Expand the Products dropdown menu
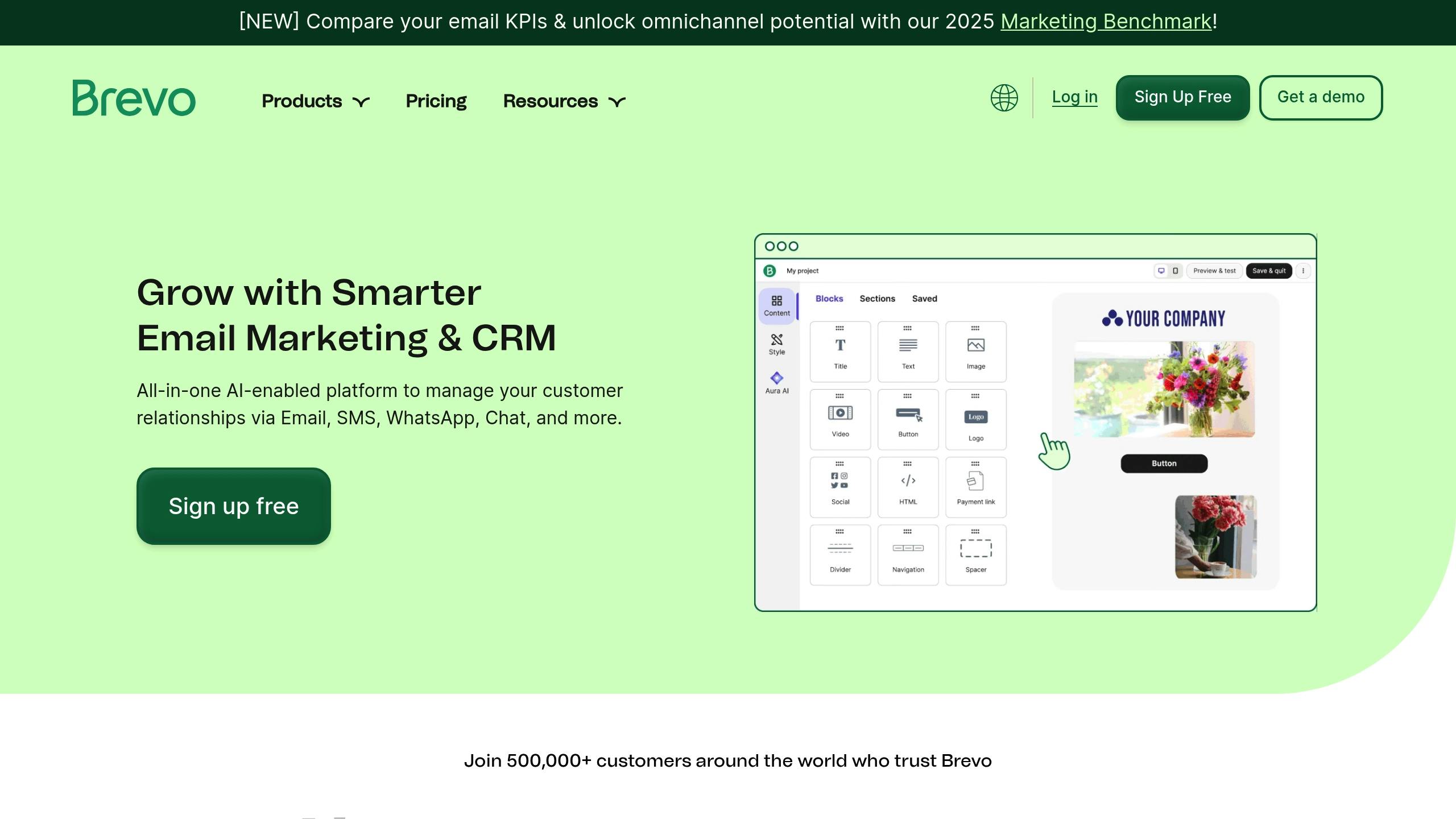Image resolution: width=1456 pixels, height=819 pixels. point(316,101)
